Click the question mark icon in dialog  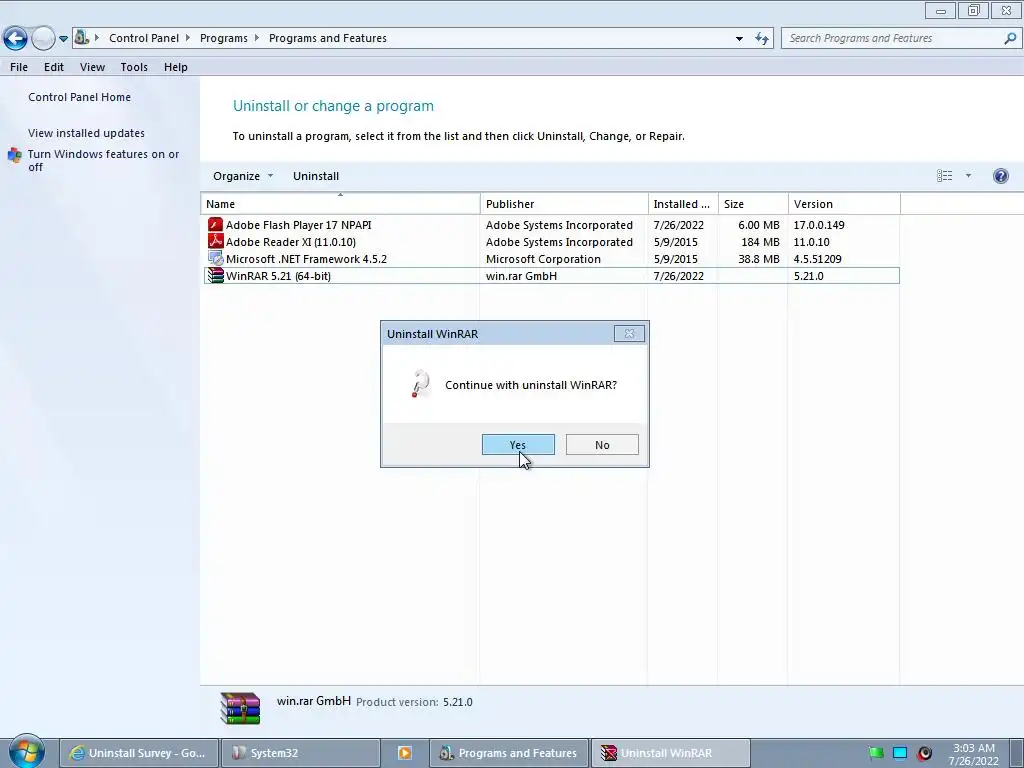tap(421, 384)
